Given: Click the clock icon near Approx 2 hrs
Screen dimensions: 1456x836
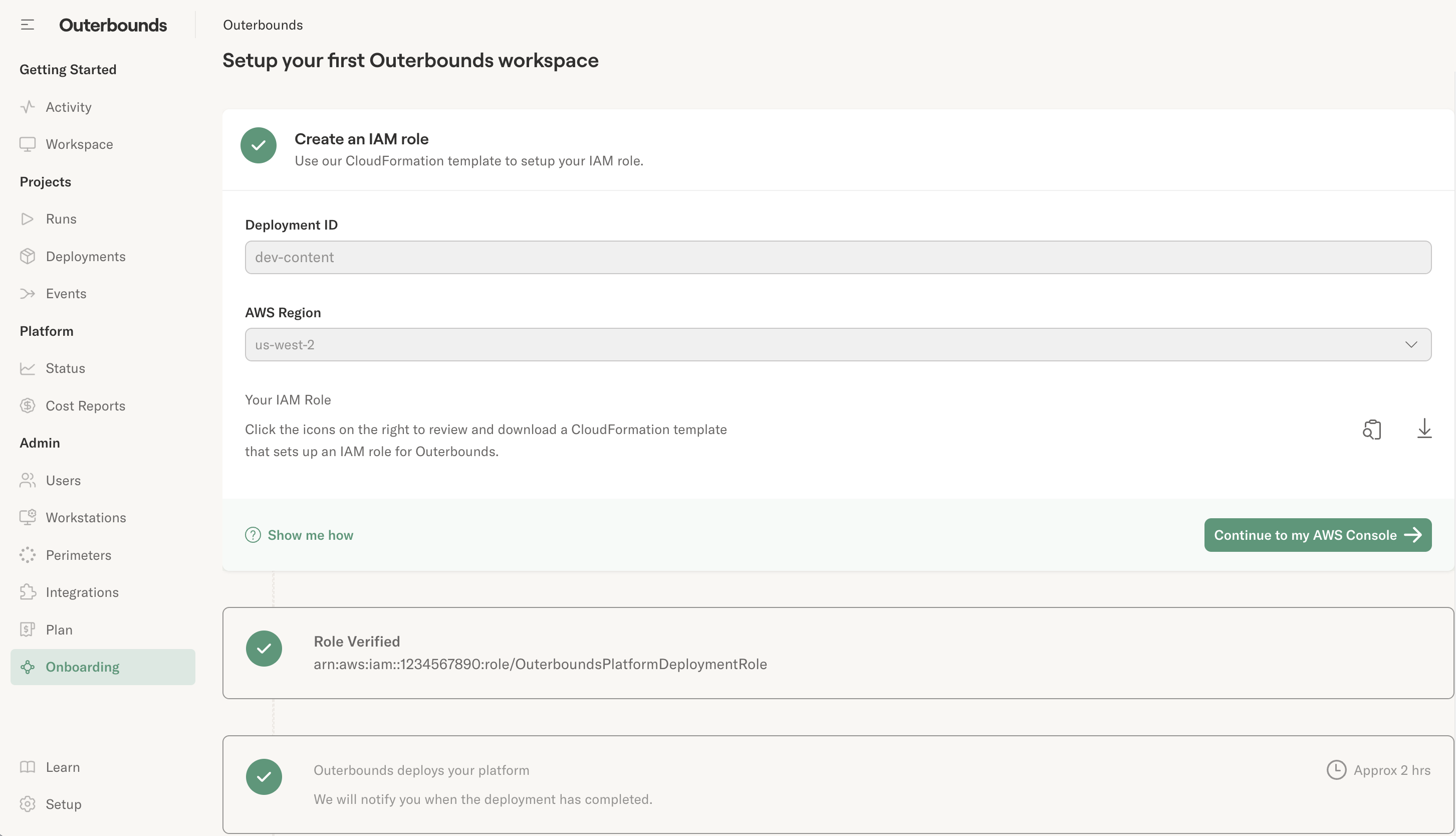Looking at the screenshot, I should [x=1336, y=770].
